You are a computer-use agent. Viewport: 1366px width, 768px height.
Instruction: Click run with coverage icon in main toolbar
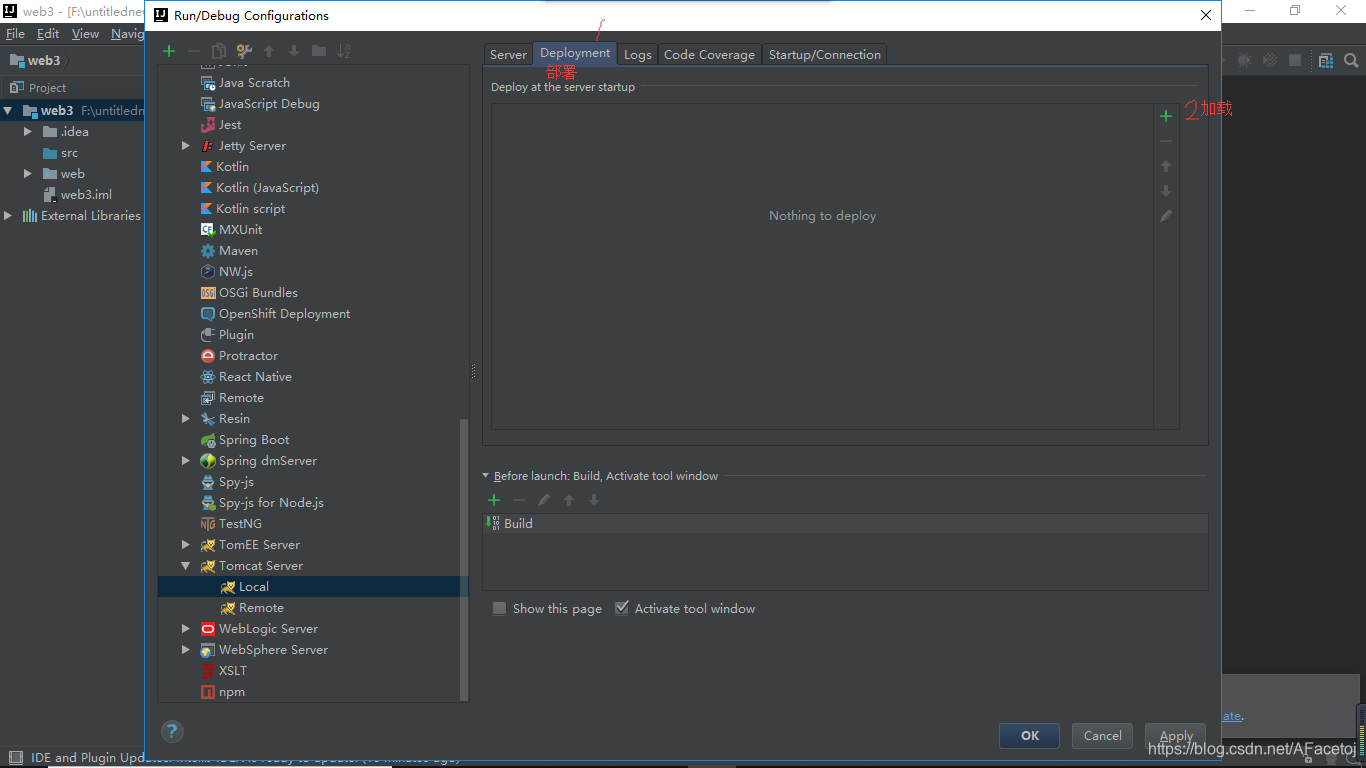(1270, 60)
